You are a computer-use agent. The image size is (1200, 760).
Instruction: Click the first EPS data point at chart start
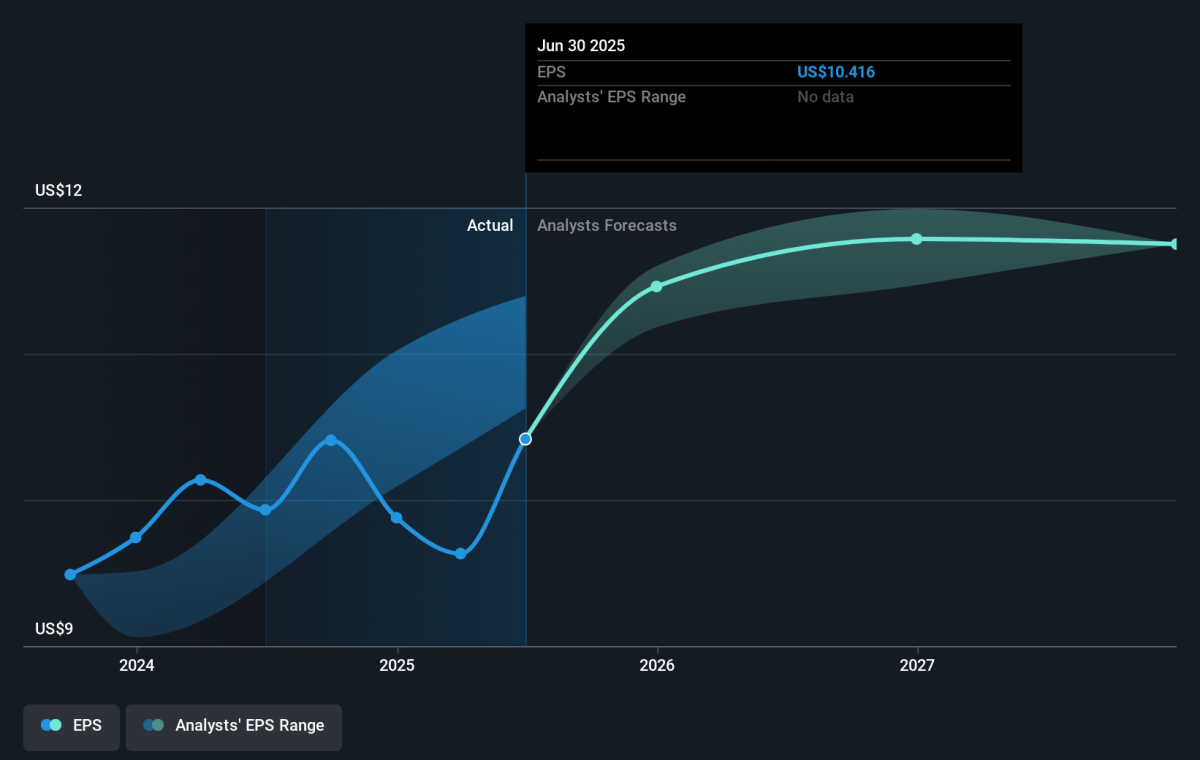click(x=70, y=575)
